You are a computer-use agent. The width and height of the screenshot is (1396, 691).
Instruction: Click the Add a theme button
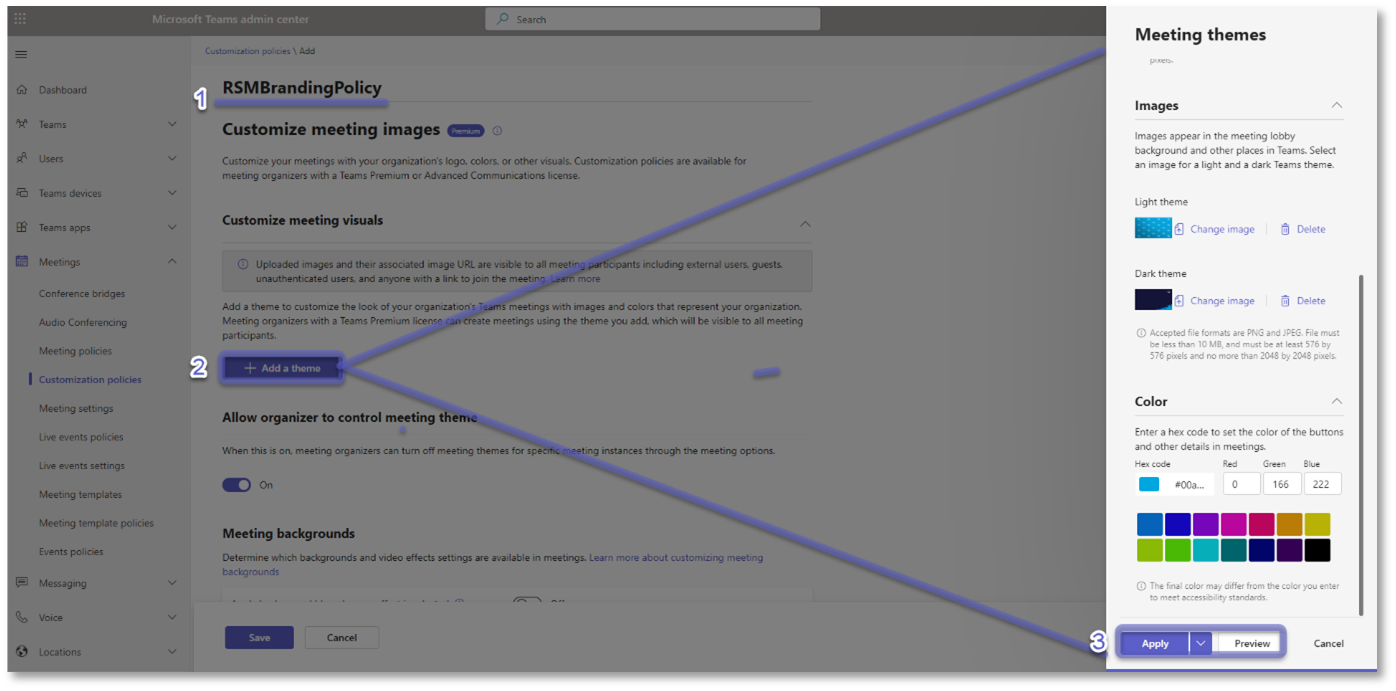click(283, 368)
